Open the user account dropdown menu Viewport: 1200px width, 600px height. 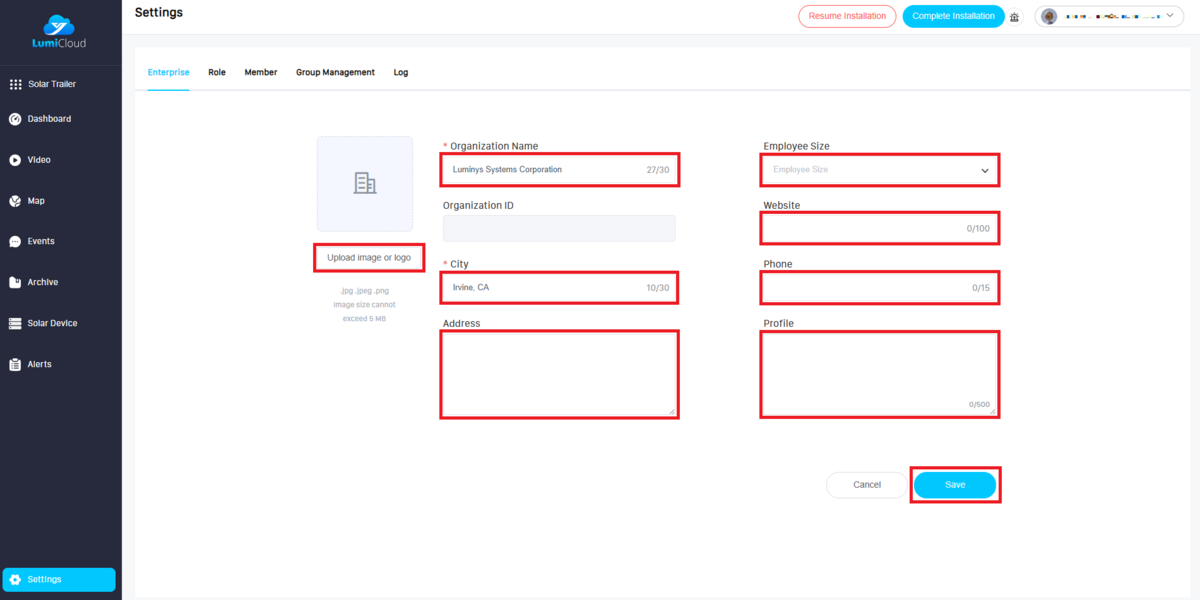(x=1110, y=17)
